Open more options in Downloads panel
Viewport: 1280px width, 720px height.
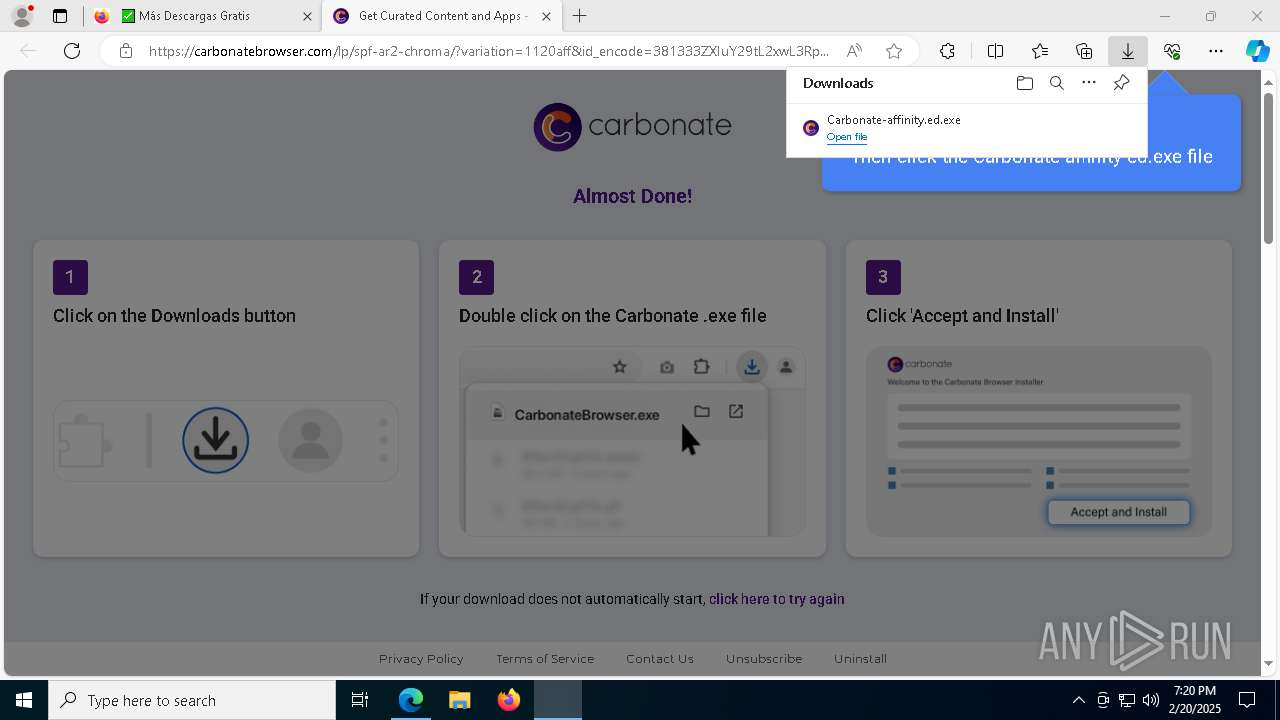1089,83
